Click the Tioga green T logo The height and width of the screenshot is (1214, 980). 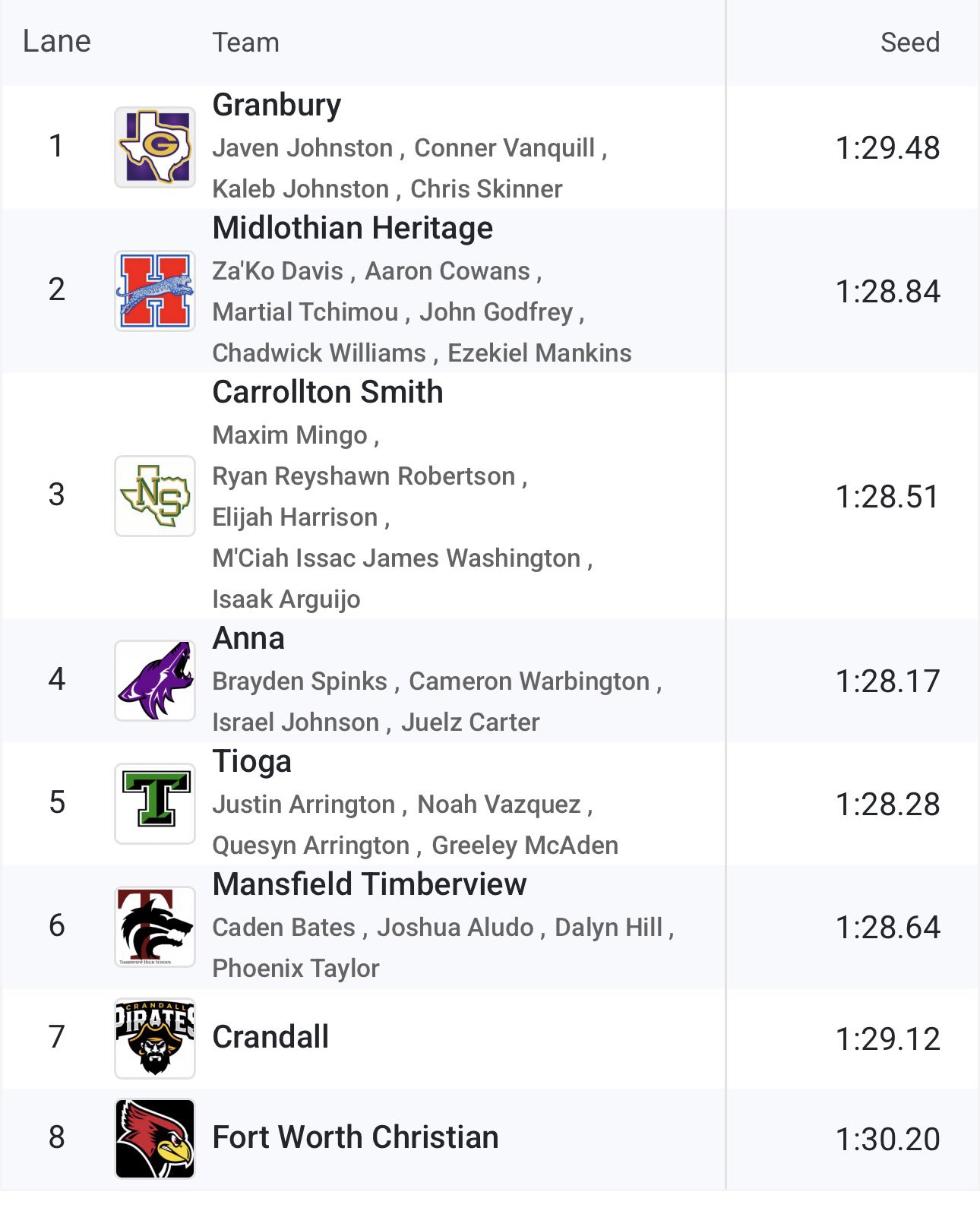coord(155,804)
